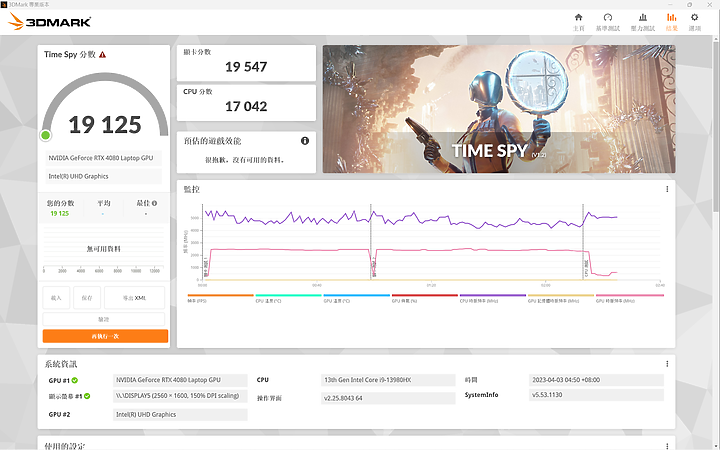
Task: Click the 13th Gen Intel Core i9-13980HX field
Action: tap(388, 380)
